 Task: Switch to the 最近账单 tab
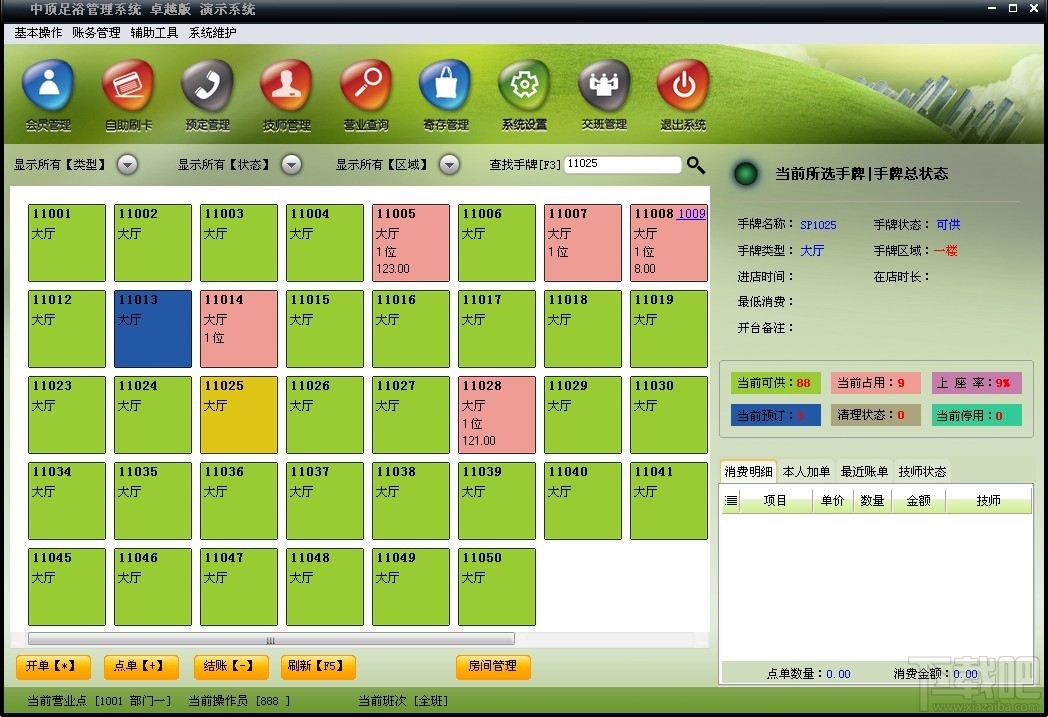(x=864, y=472)
